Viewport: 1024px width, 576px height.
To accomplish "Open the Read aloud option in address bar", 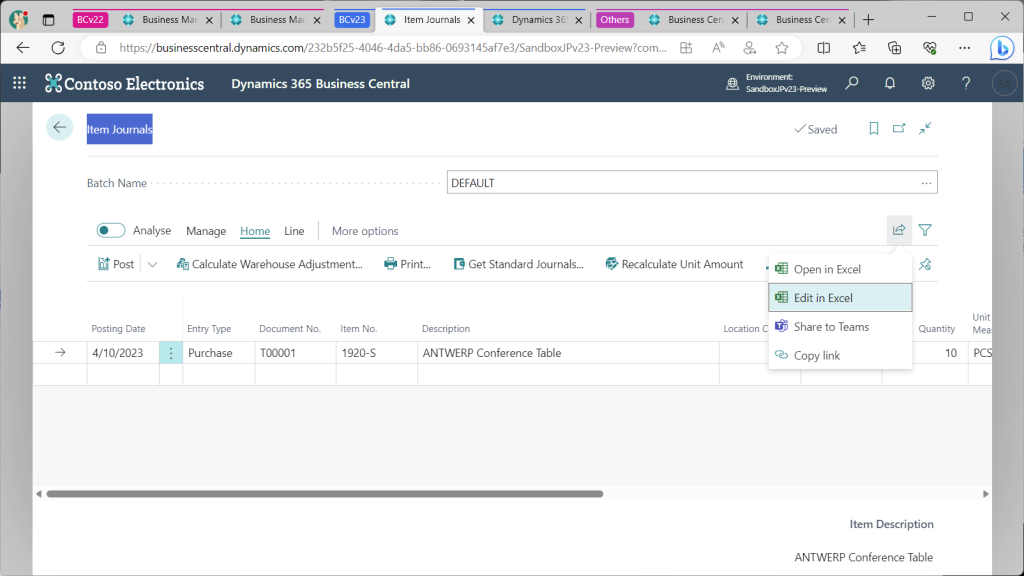I will 718,48.
